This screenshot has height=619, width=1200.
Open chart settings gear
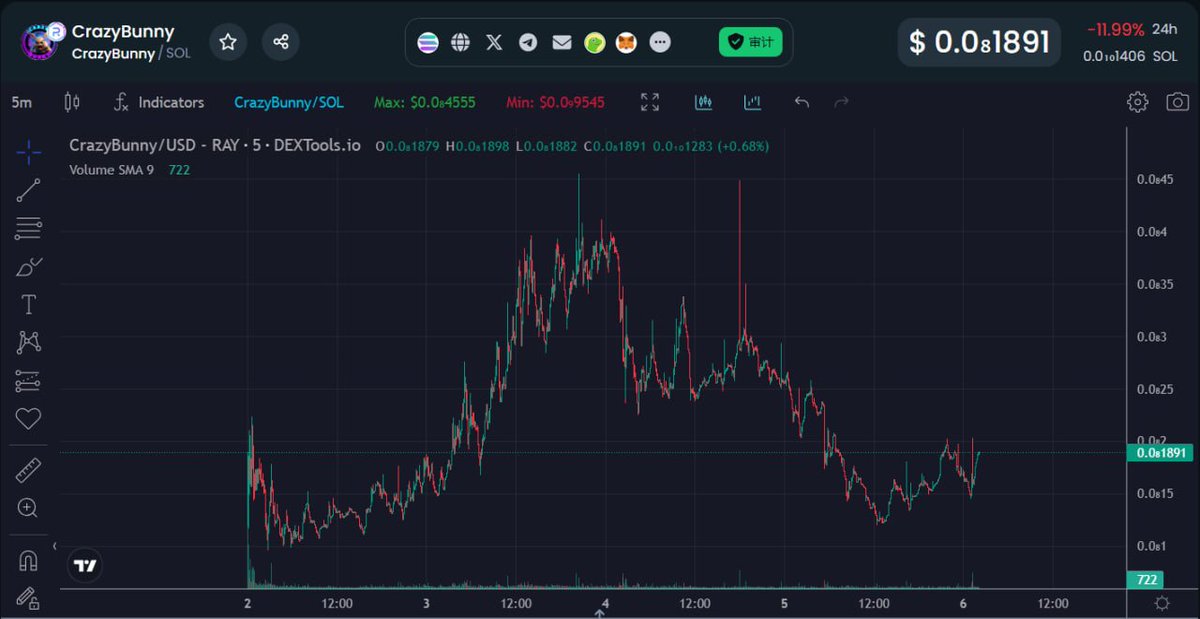(x=1137, y=102)
